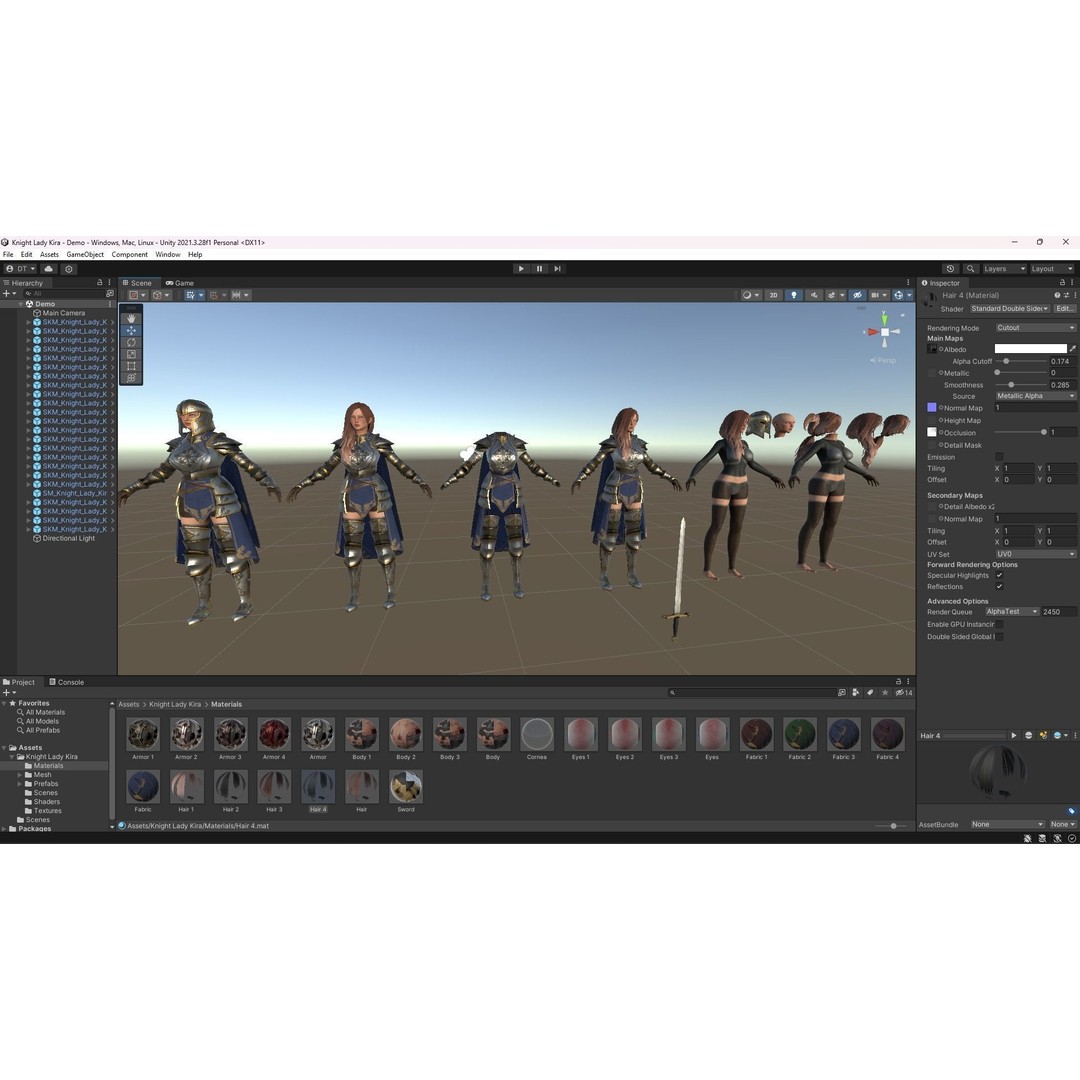Toggle Specular Highlights checkbox
The image size is (1080, 1080).
coord(999,575)
